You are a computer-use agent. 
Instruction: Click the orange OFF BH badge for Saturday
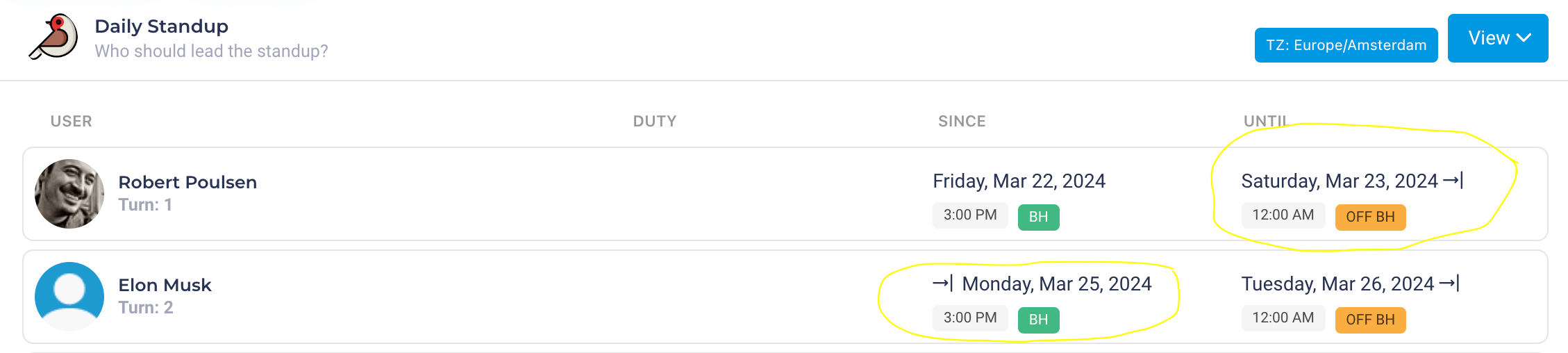[x=1370, y=217]
